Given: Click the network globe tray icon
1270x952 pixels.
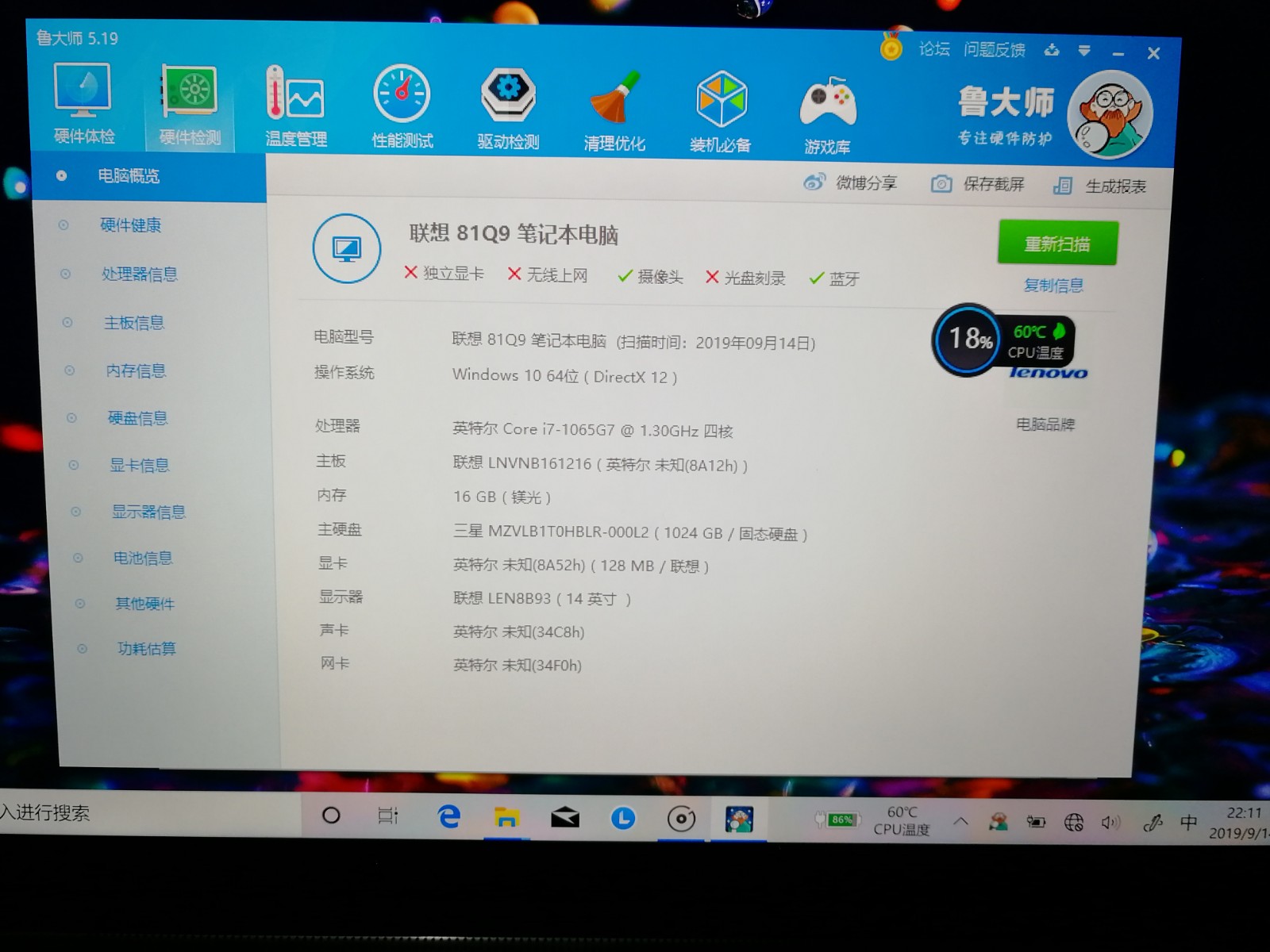Looking at the screenshot, I should [1073, 823].
